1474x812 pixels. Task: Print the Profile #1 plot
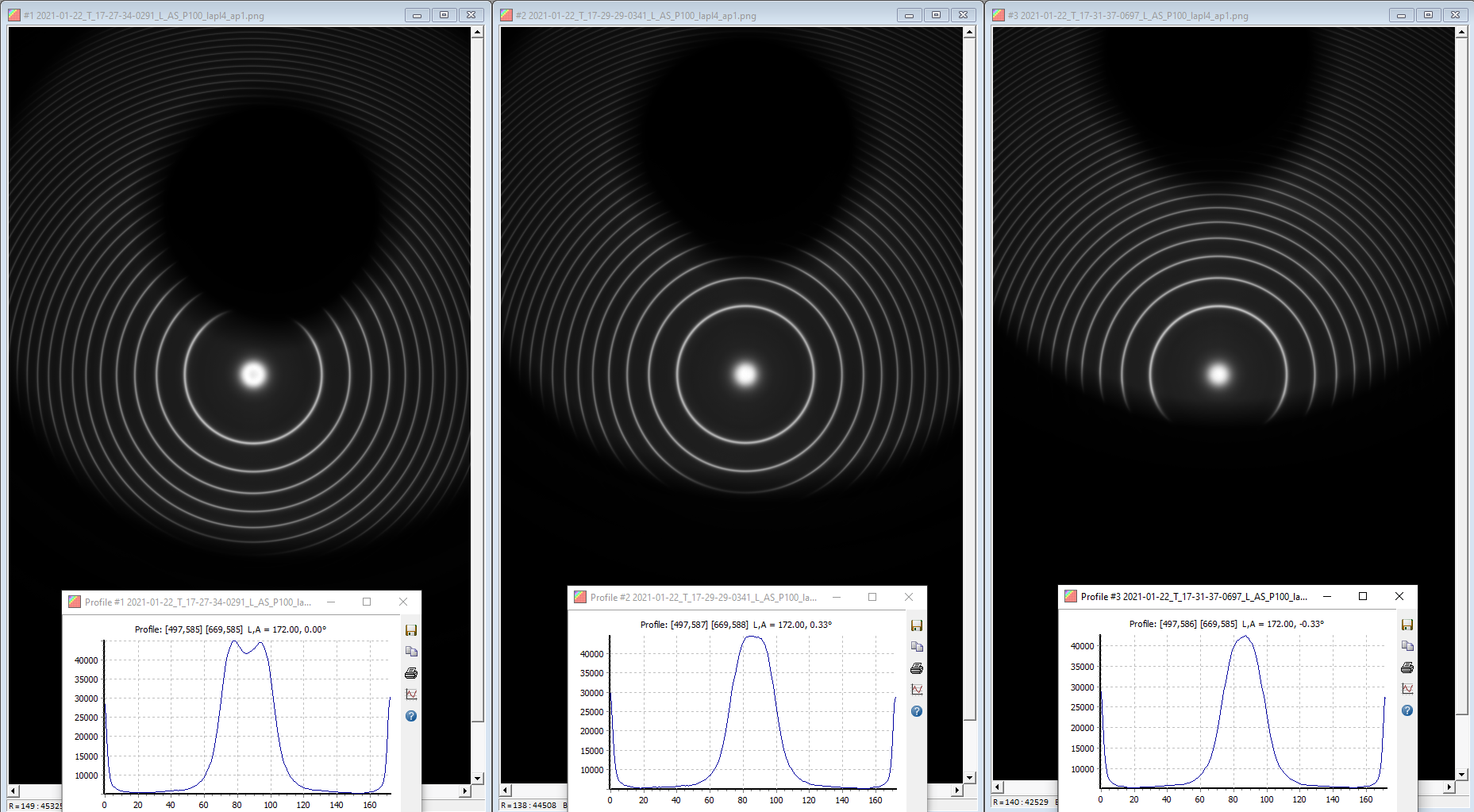pyautogui.click(x=411, y=673)
